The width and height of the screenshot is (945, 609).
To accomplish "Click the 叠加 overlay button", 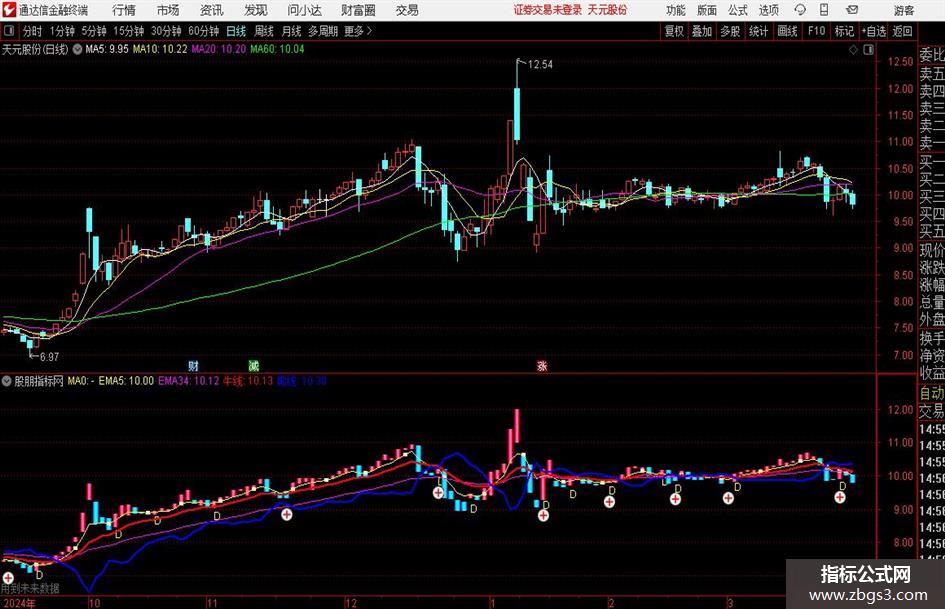I will pos(702,31).
